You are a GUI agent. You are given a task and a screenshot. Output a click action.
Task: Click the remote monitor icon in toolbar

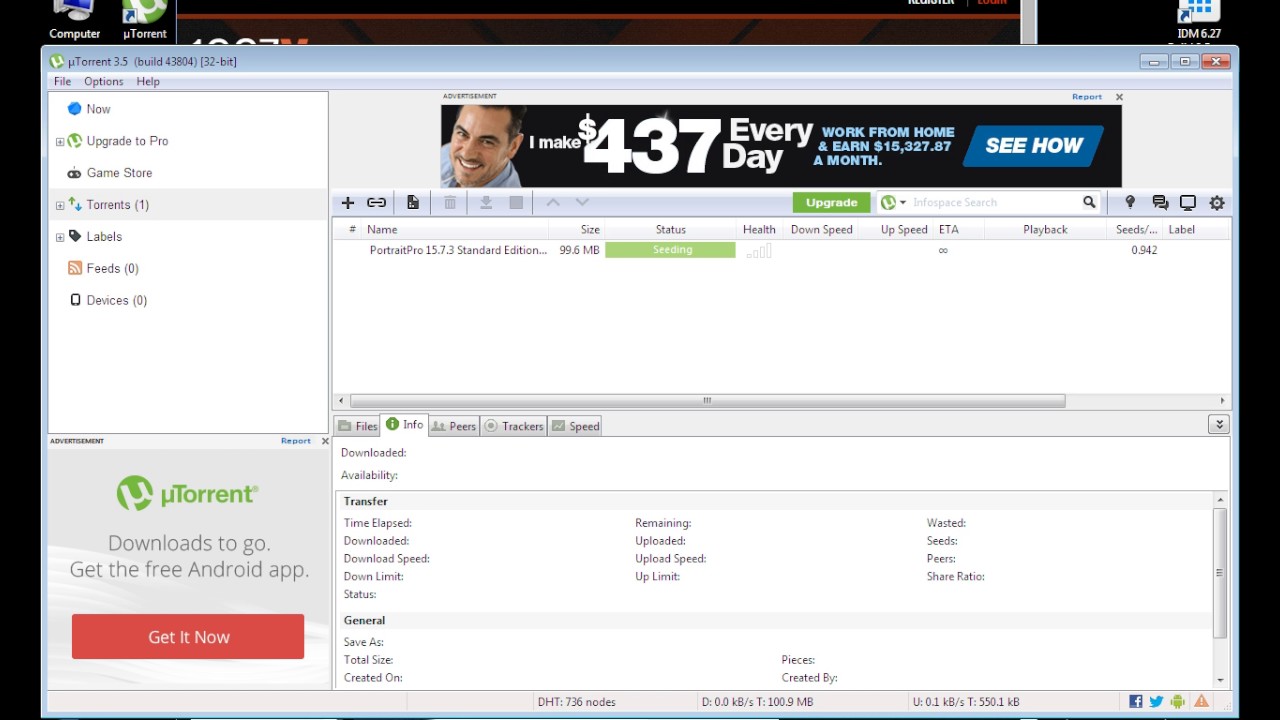(1188, 203)
